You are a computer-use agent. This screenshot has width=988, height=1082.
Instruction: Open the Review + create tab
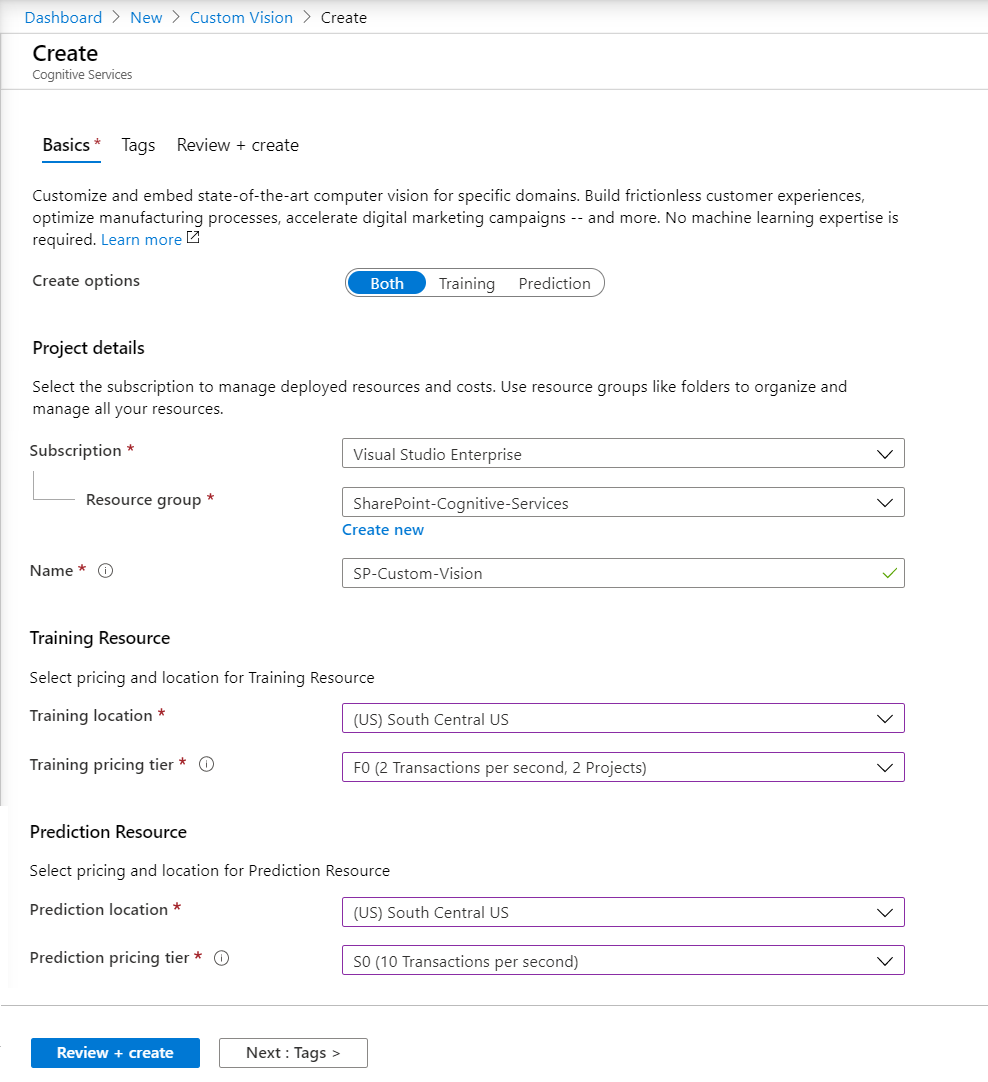[237, 145]
